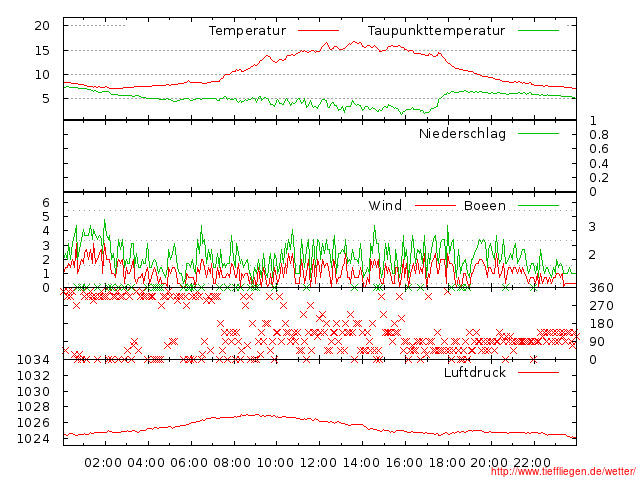This screenshot has width=640, height=480.
Task: Click the red Luftdruck legend line
Action: coord(538,372)
